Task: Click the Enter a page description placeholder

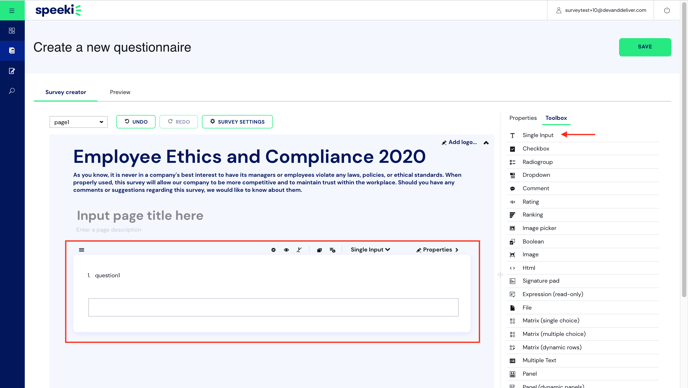Action: tap(108, 230)
